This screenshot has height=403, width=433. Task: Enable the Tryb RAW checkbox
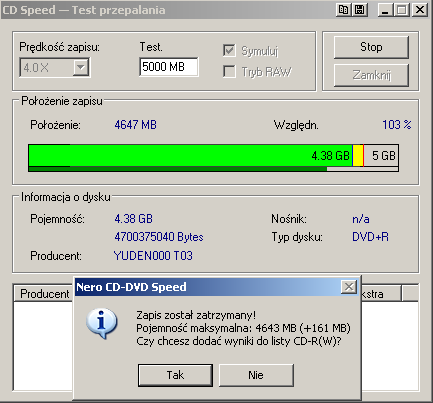pyautogui.click(x=229, y=71)
